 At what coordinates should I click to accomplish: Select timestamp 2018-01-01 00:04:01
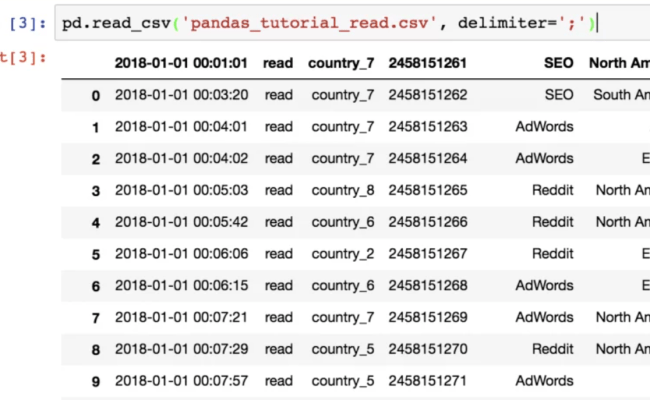[x=182, y=127]
